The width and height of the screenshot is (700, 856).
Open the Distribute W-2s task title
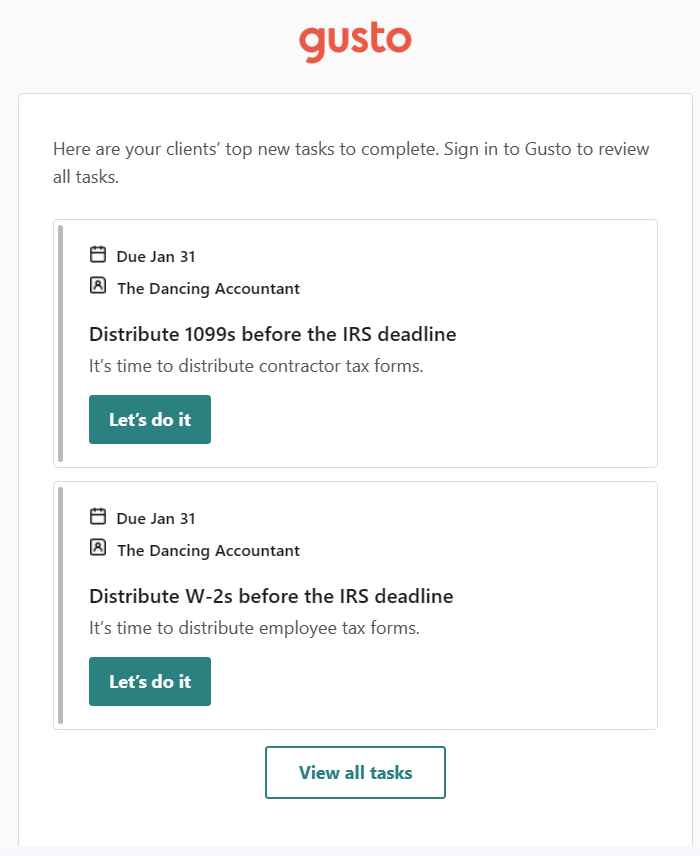coord(270,596)
